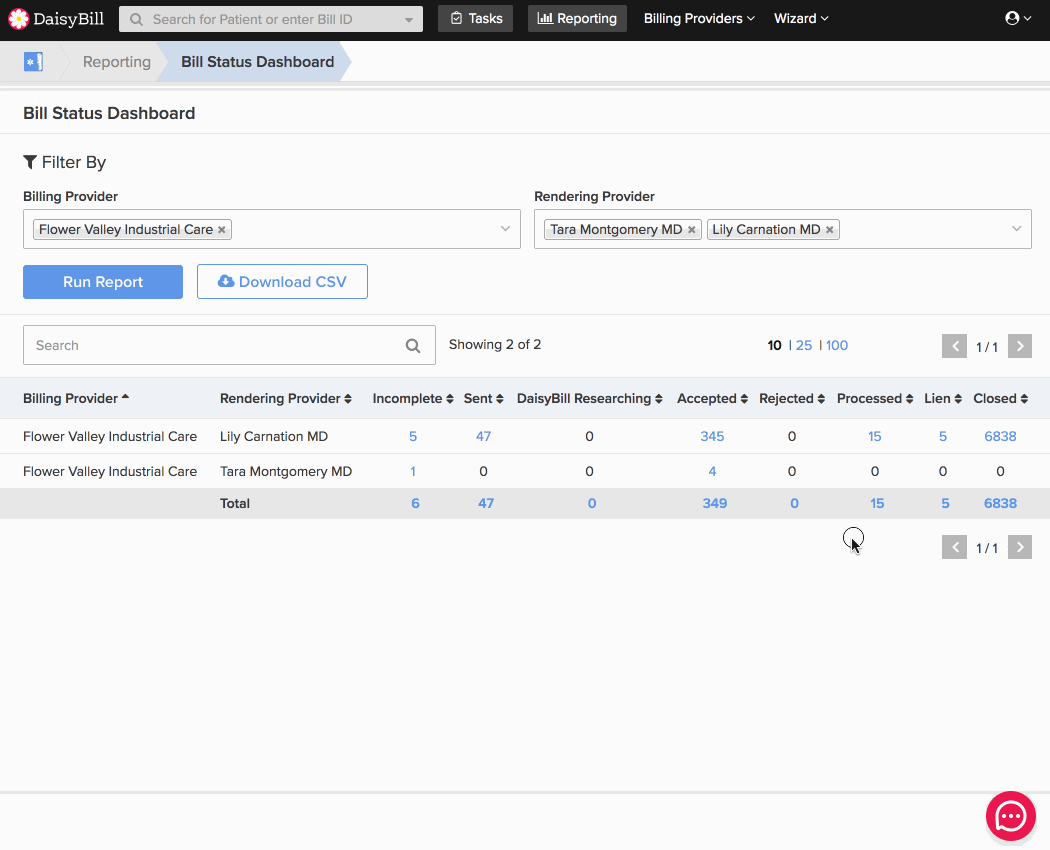The width and height of the screenshot is (1050, 850).
Task: Remove Flower Valley Industrial Care tag
Action: pos(222,230)
